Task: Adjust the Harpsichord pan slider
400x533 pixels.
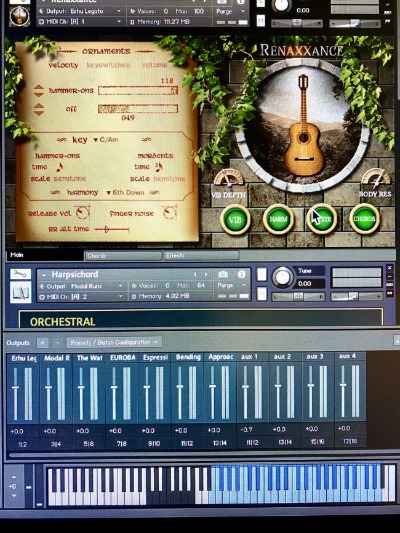Action: click(x=298, y=297)
